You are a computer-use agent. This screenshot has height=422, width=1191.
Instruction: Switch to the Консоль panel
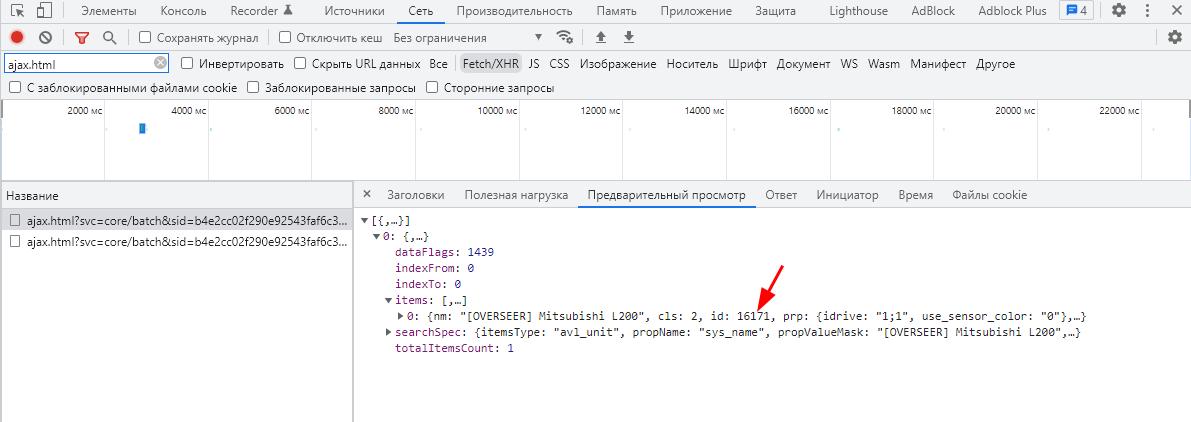(x=184, y=11)
